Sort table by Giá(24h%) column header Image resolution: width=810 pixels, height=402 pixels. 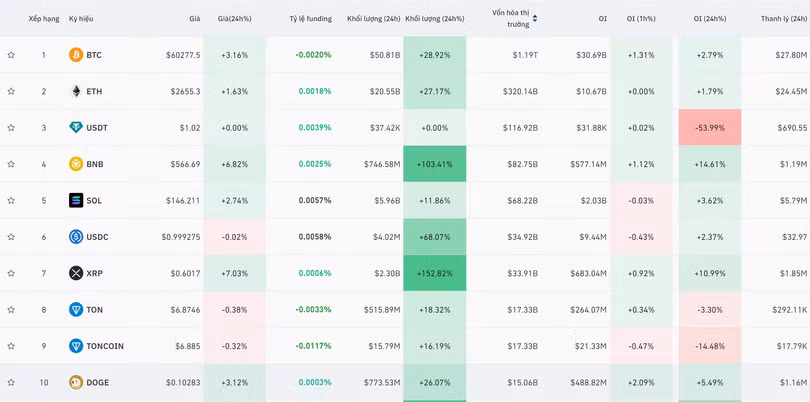click(x=234, y=18)
